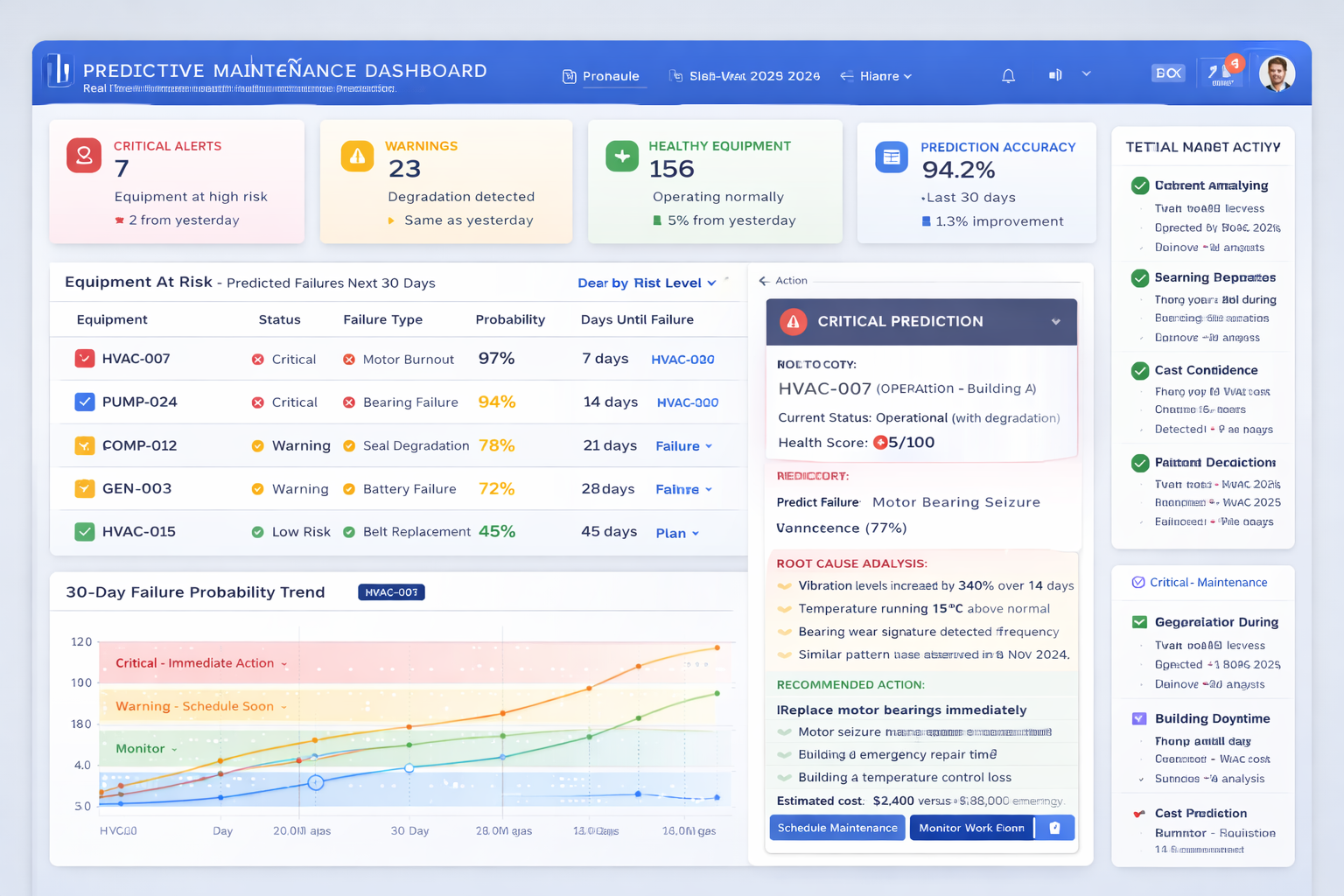This screenshot has height=896, width=1344.
Task: Click the Critical Alerts red icon
Action: click(84, 156)
